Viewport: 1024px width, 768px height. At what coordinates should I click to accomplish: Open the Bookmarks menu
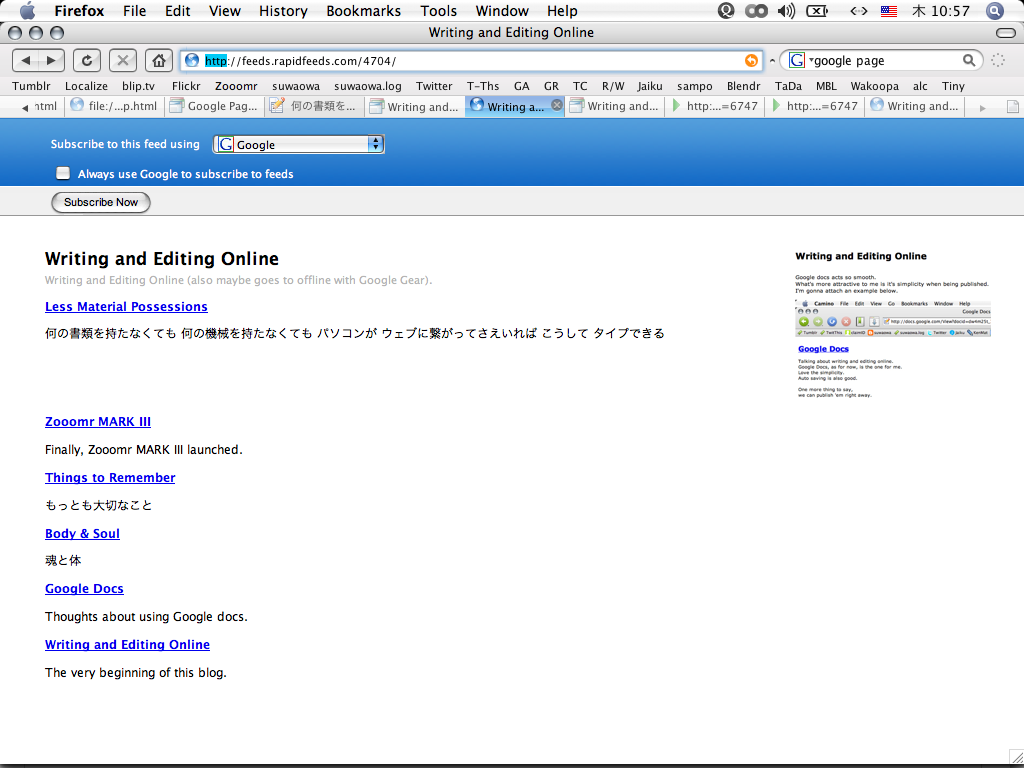[x=364, y=11]
